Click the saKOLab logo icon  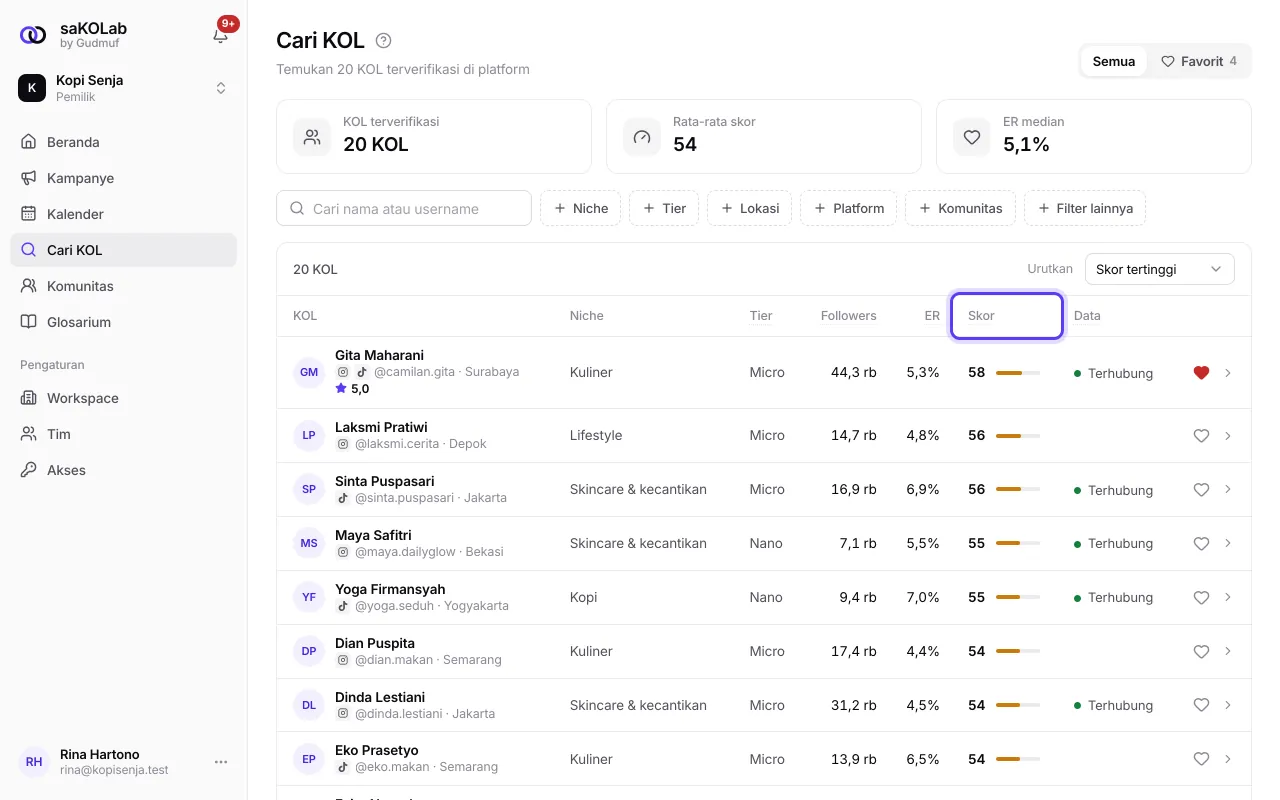(x=33, y=35)
